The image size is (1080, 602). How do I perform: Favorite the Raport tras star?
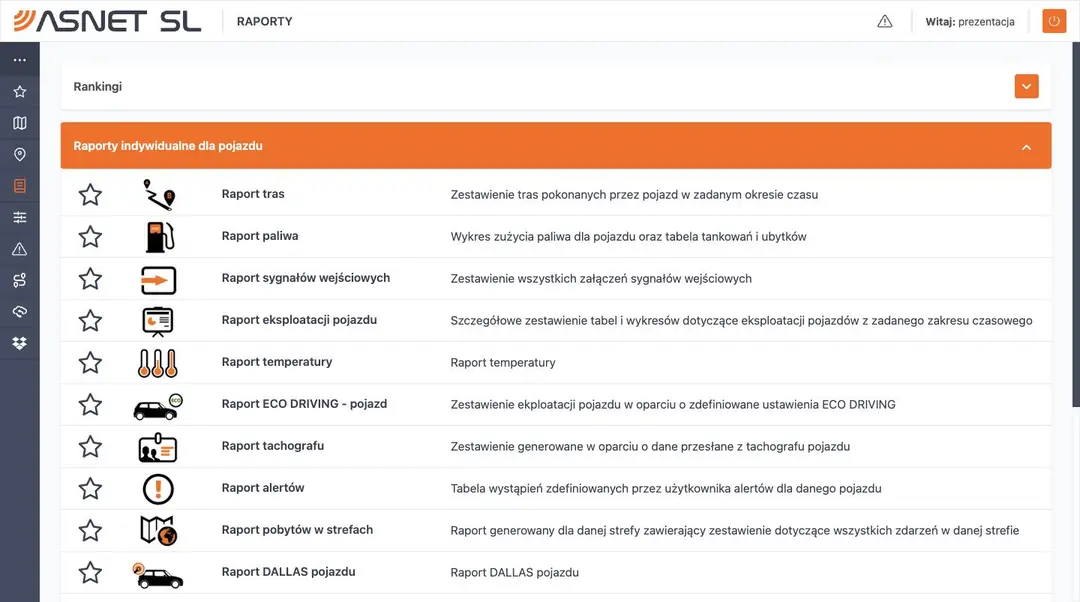coord(90,195)
